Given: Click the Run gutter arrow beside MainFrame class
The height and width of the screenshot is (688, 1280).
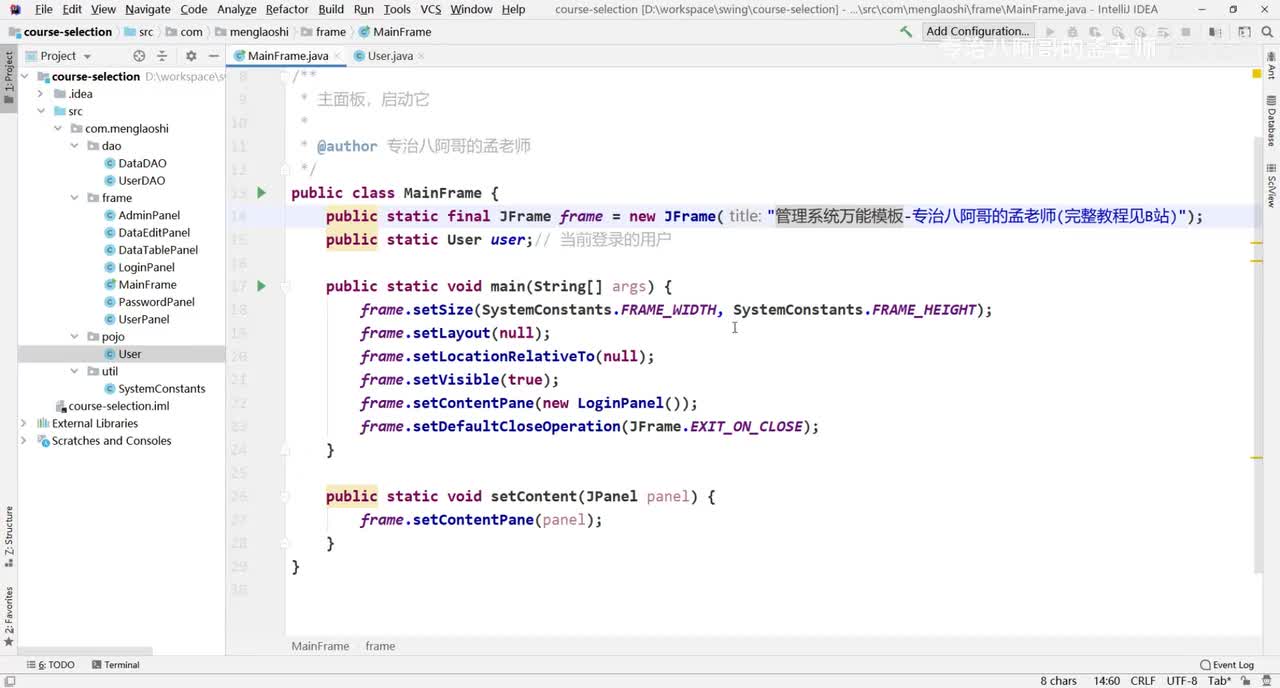Looking at the screenshot, I should [261, 193].
